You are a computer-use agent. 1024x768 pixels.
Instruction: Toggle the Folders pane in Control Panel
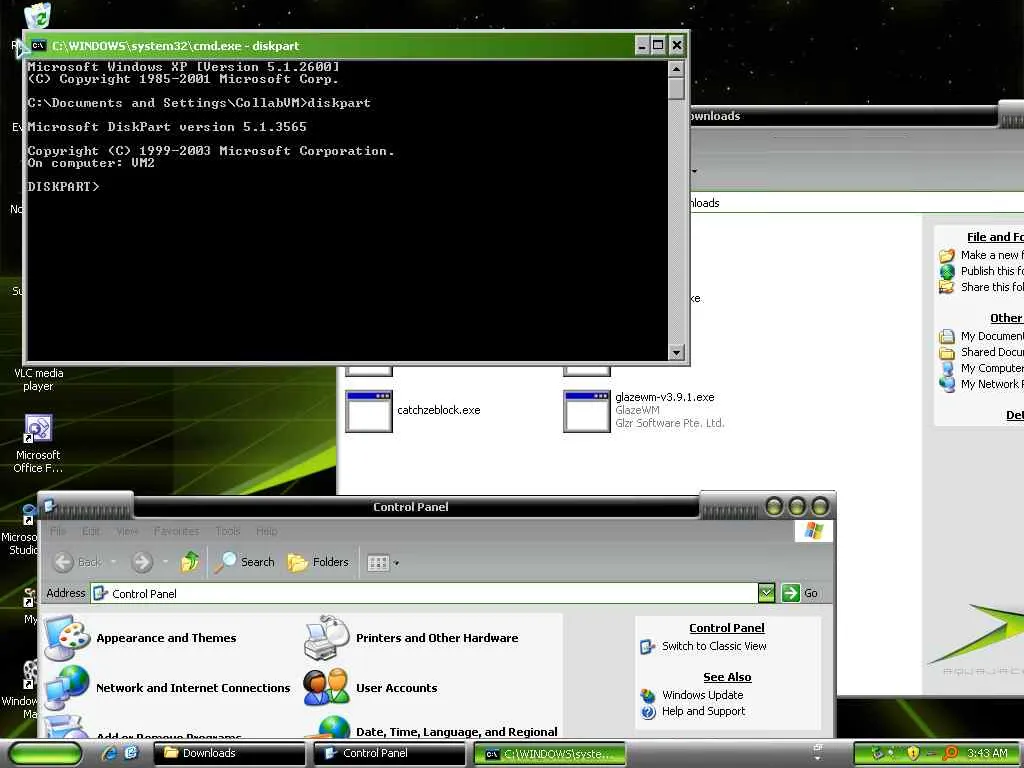(x=318, y=562)
